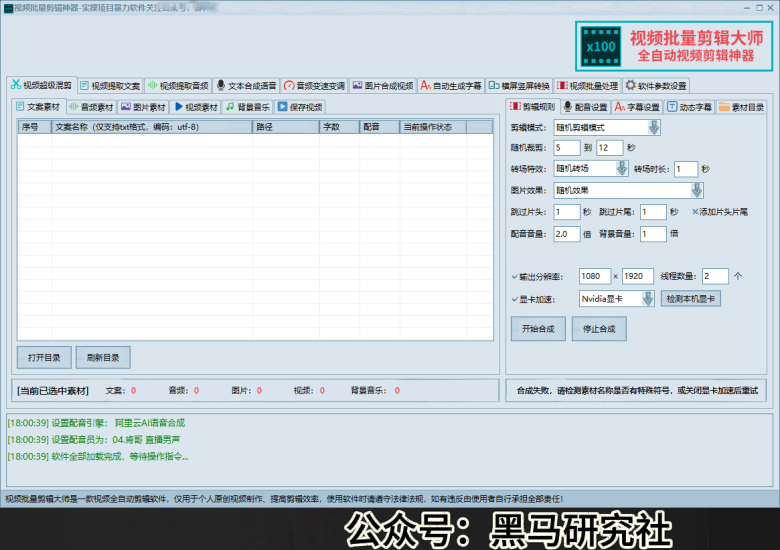Close the application window
Image resolution: width=780 pixels, height=550 pixels.
click(x=771, y=7)
